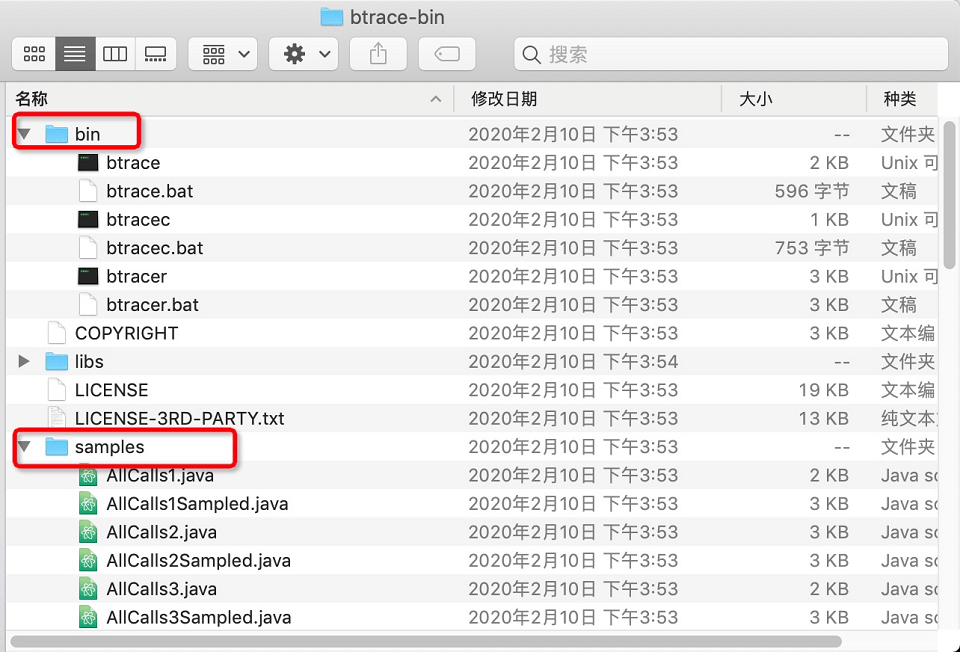Switch to icon view in toolbar
The width and height of the screenshot is (960, 652).
pyautogui.click(x=34, y=54)
